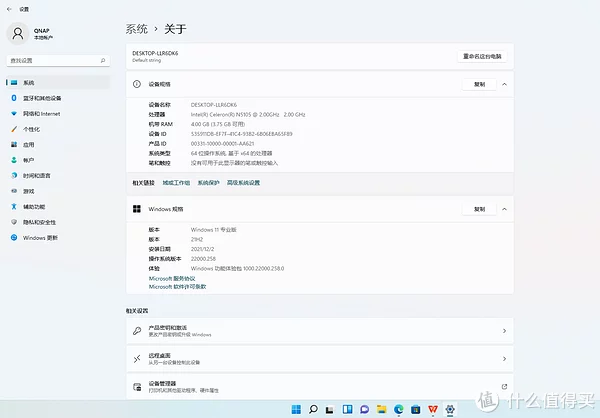Open Microsoft 软件许可条款 link
600x418 pixels.
tap(178, 287)
